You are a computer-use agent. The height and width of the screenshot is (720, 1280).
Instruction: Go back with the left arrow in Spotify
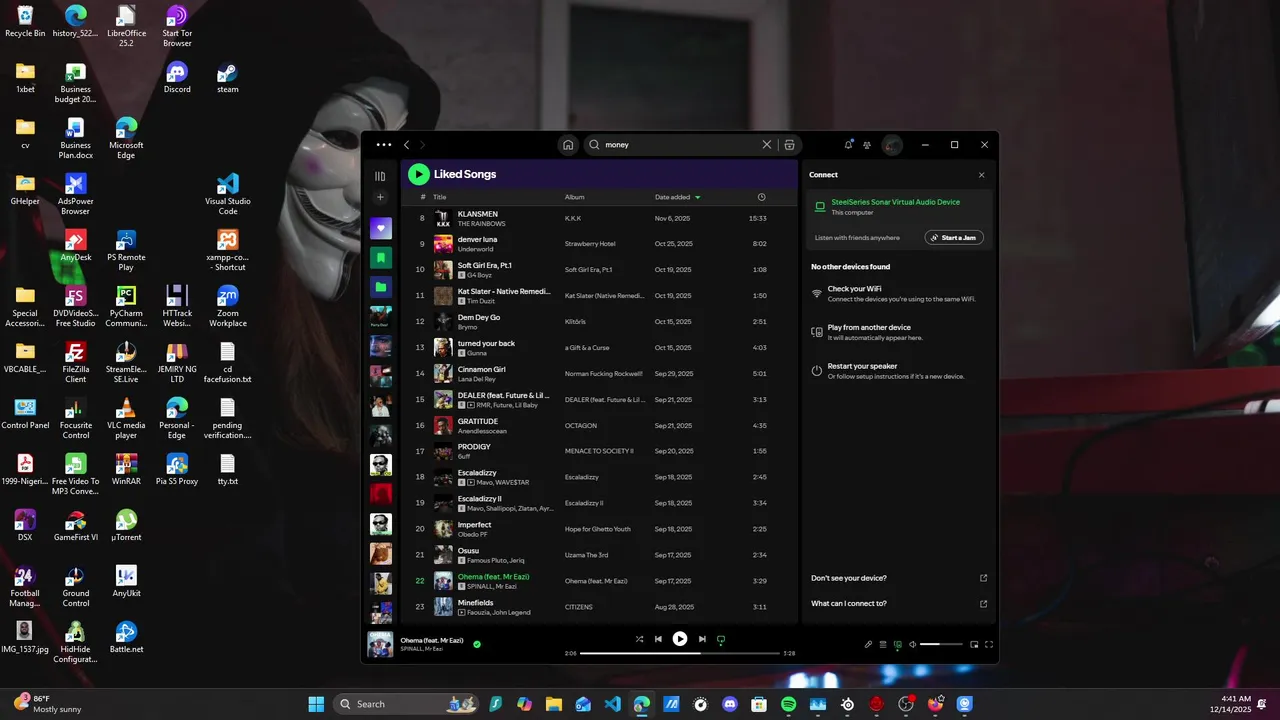point(406,145)
